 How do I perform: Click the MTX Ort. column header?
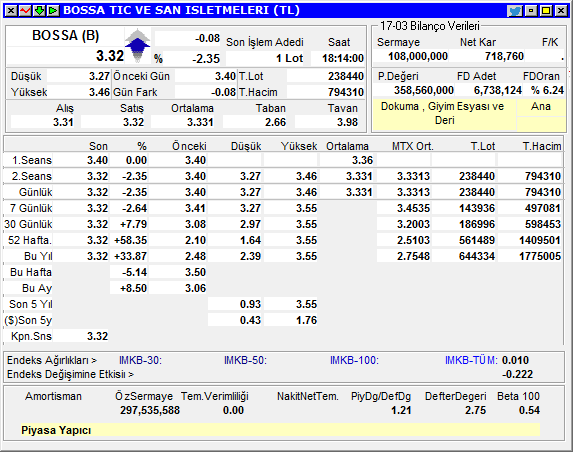tap(413, 146)
